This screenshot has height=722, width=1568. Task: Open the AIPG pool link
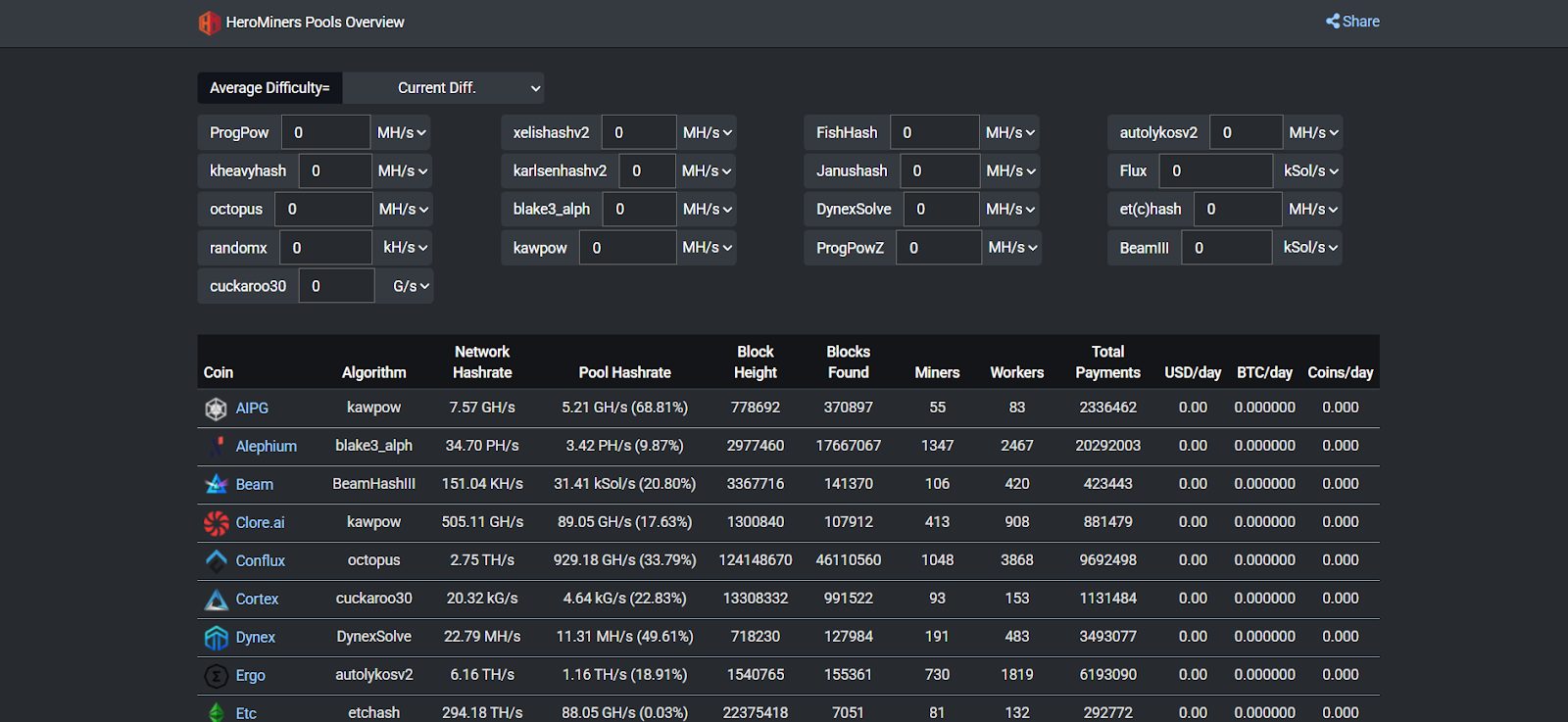point(252,409)
